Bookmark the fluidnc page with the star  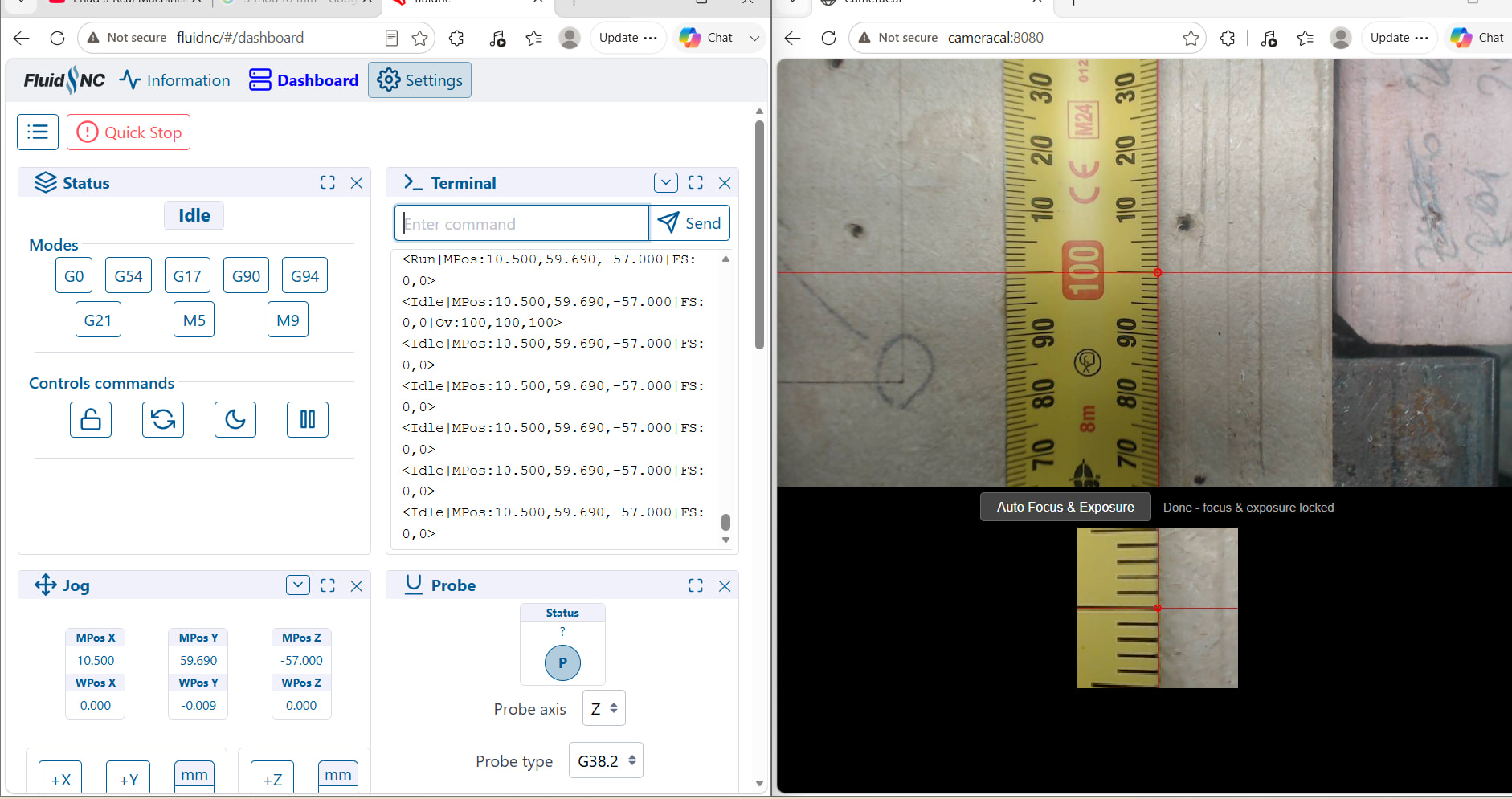coord(419,38)
